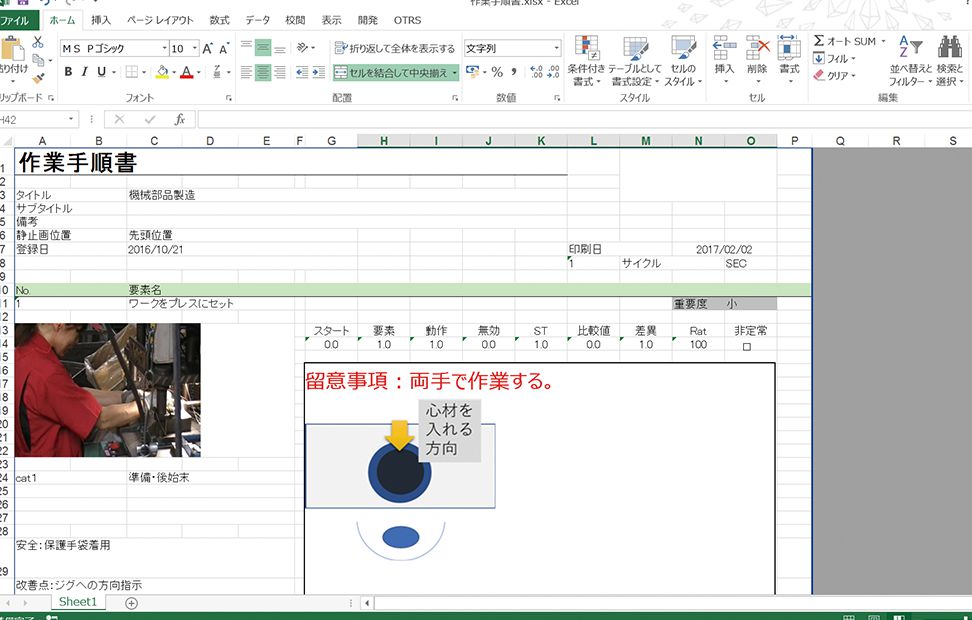Click the yellow fill color bucket
Screen dimensions: 972x620
[160, 72]
